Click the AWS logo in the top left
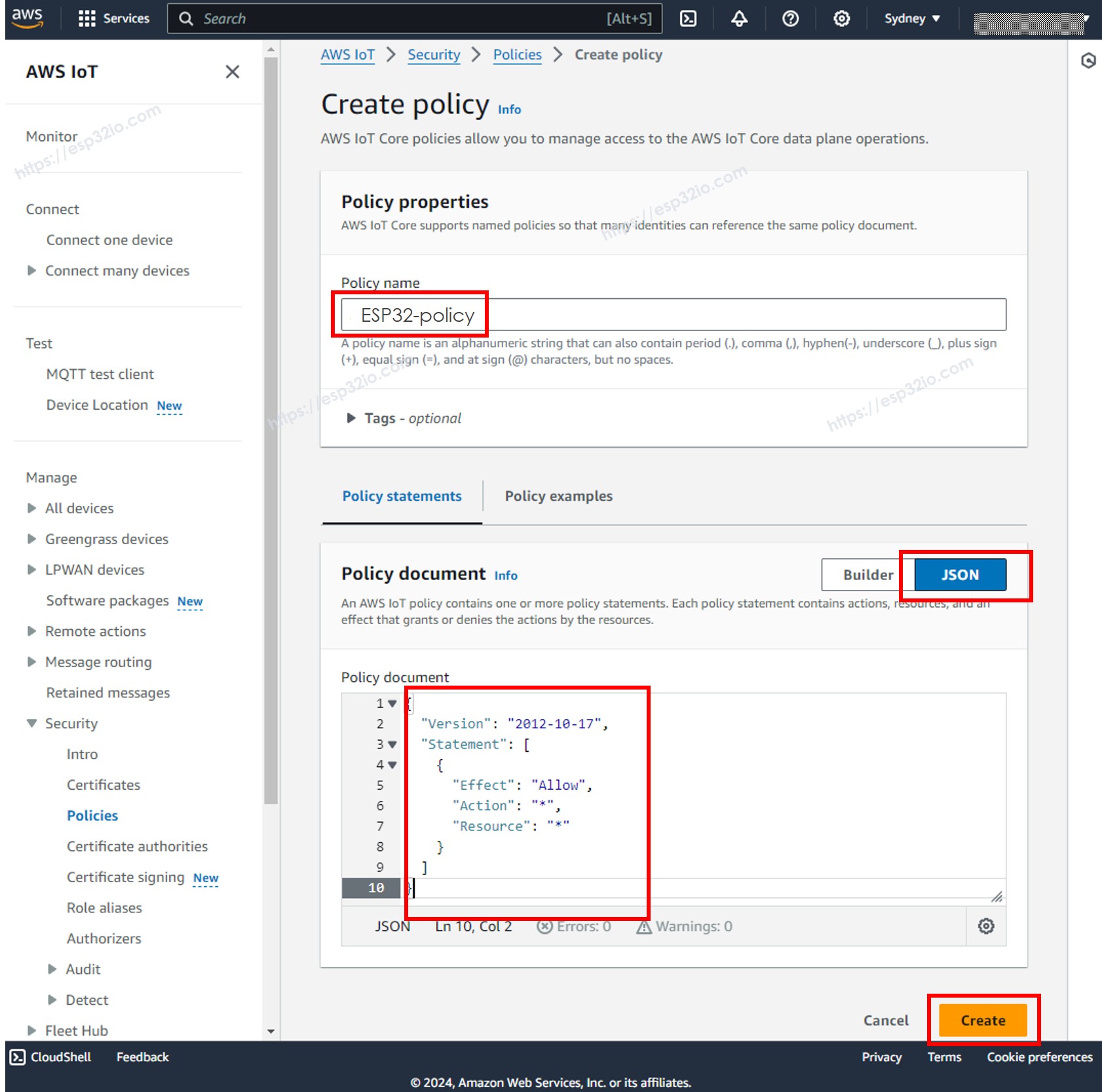1102x1092 pixels. point(28,18)
